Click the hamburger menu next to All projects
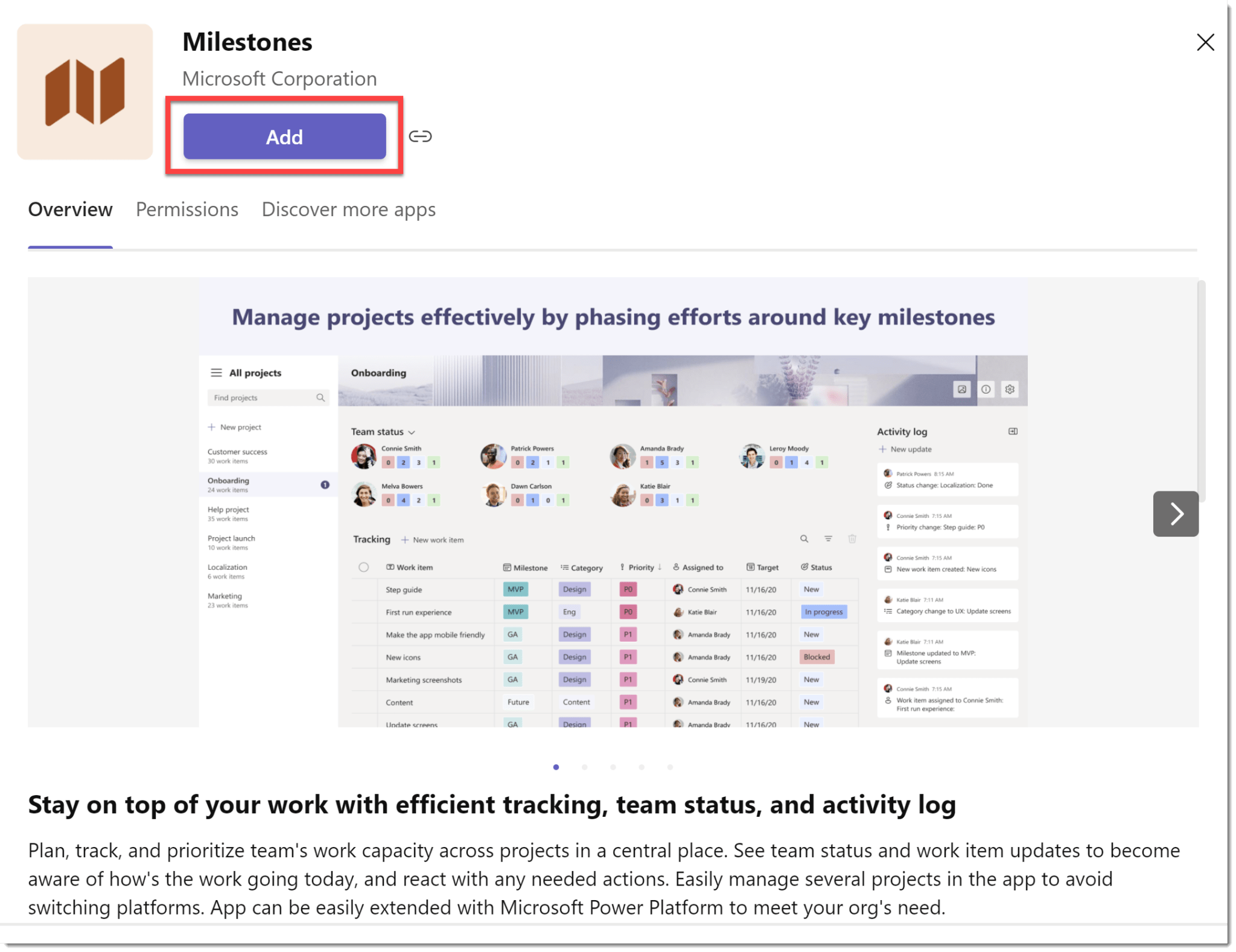1236x952 pixels. [215, 372]
